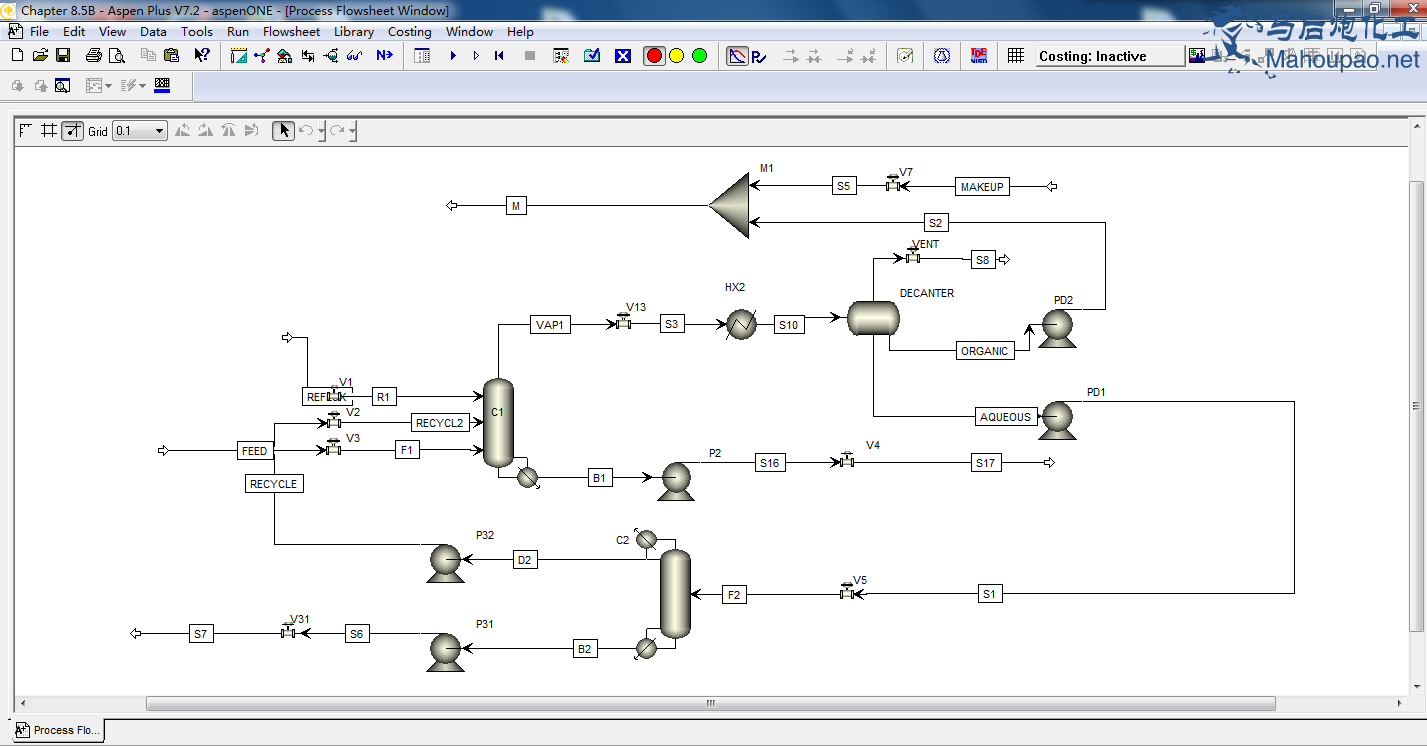This screenshot has height=747, width=1427.
Task: Open the File menu
Action: click(x=39, y=31)
